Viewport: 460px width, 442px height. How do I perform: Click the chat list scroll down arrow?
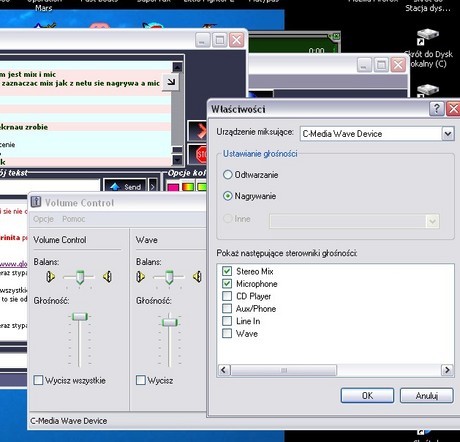(177, 160)
